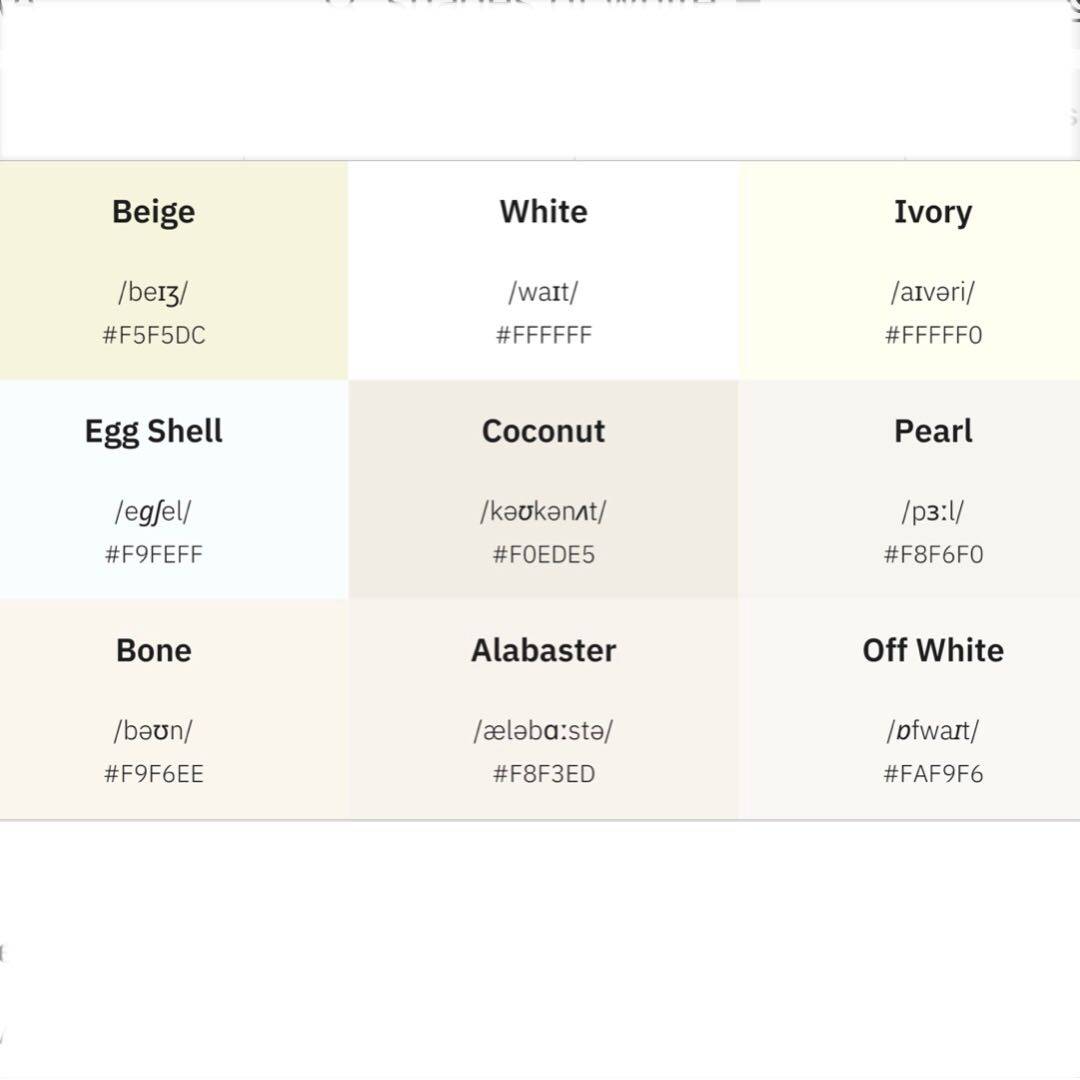Click the Egg Shell color heading
1080x1080 pixels.
(x=153, y=431)
